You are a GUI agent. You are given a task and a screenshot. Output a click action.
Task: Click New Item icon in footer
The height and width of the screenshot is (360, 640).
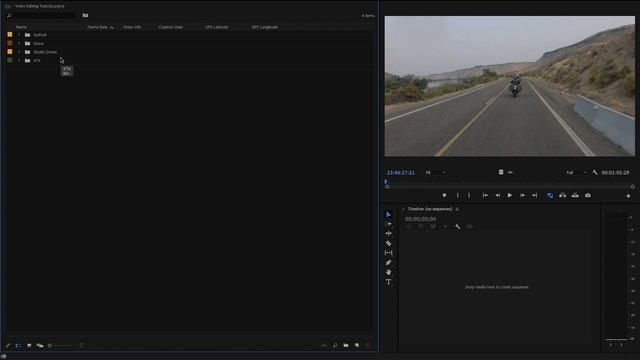[357, 345]
